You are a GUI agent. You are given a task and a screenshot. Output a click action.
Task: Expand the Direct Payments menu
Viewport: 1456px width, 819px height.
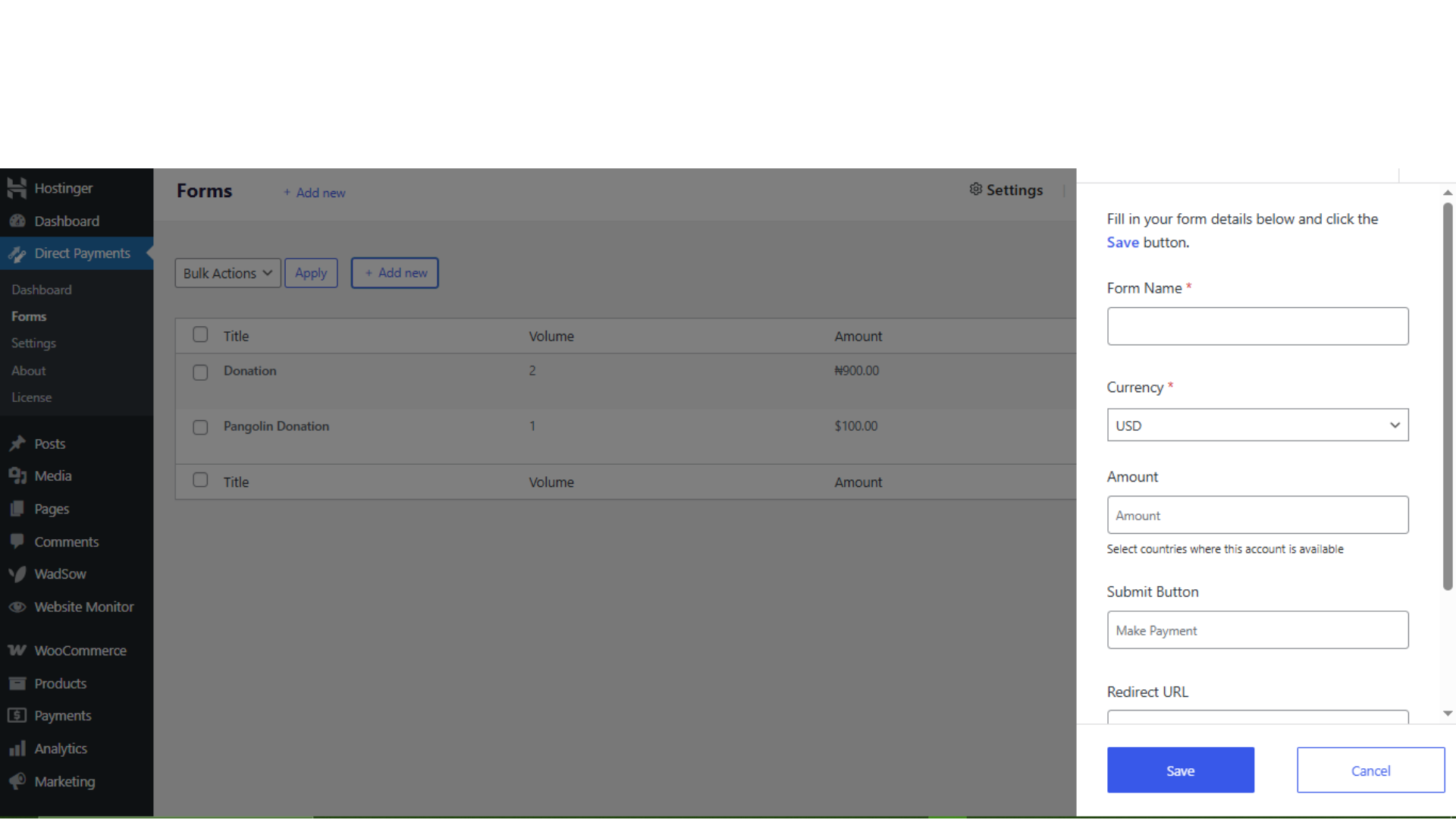[x=82, y=253]
